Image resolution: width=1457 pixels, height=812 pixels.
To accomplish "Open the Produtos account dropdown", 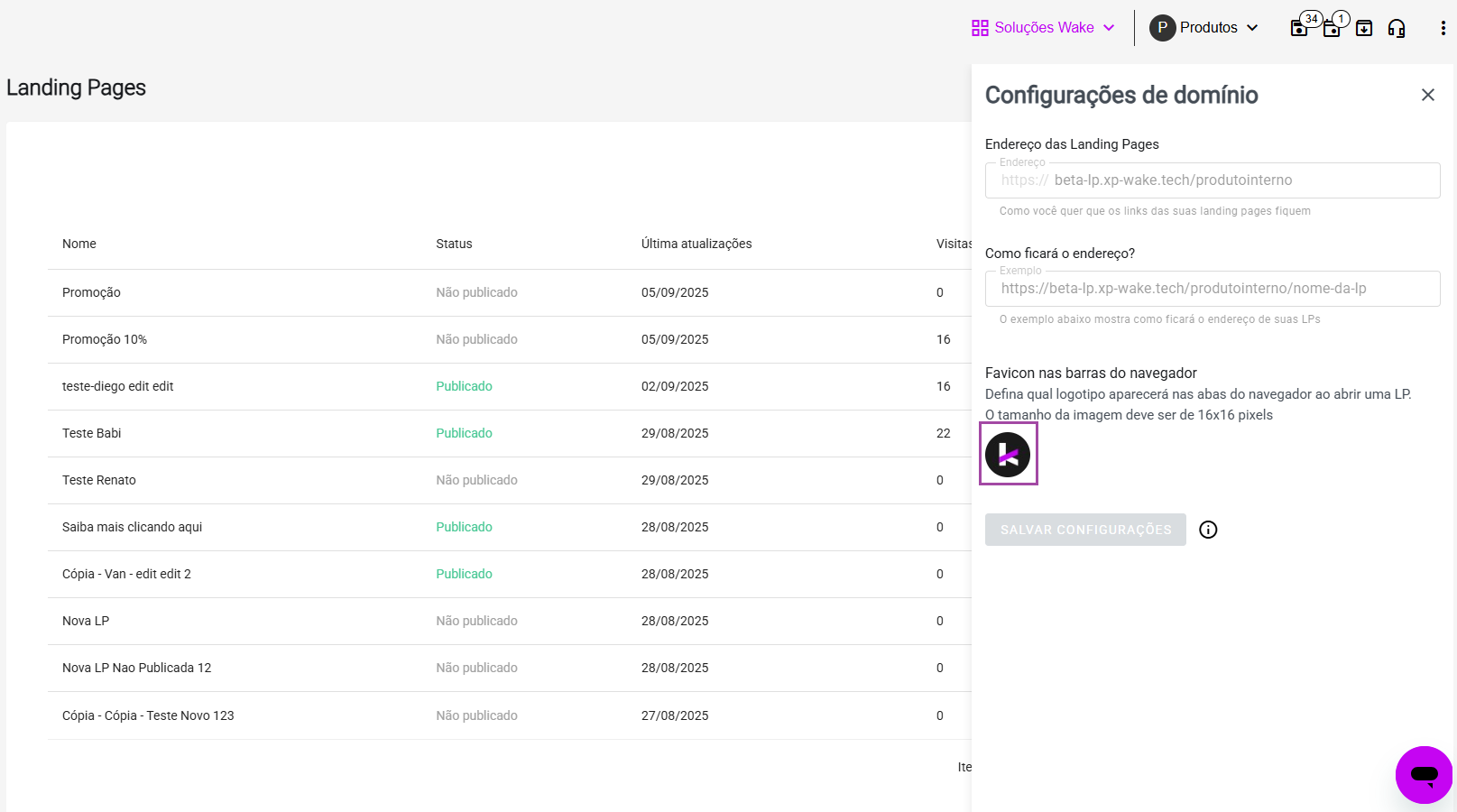I will tap(1203, 28).
